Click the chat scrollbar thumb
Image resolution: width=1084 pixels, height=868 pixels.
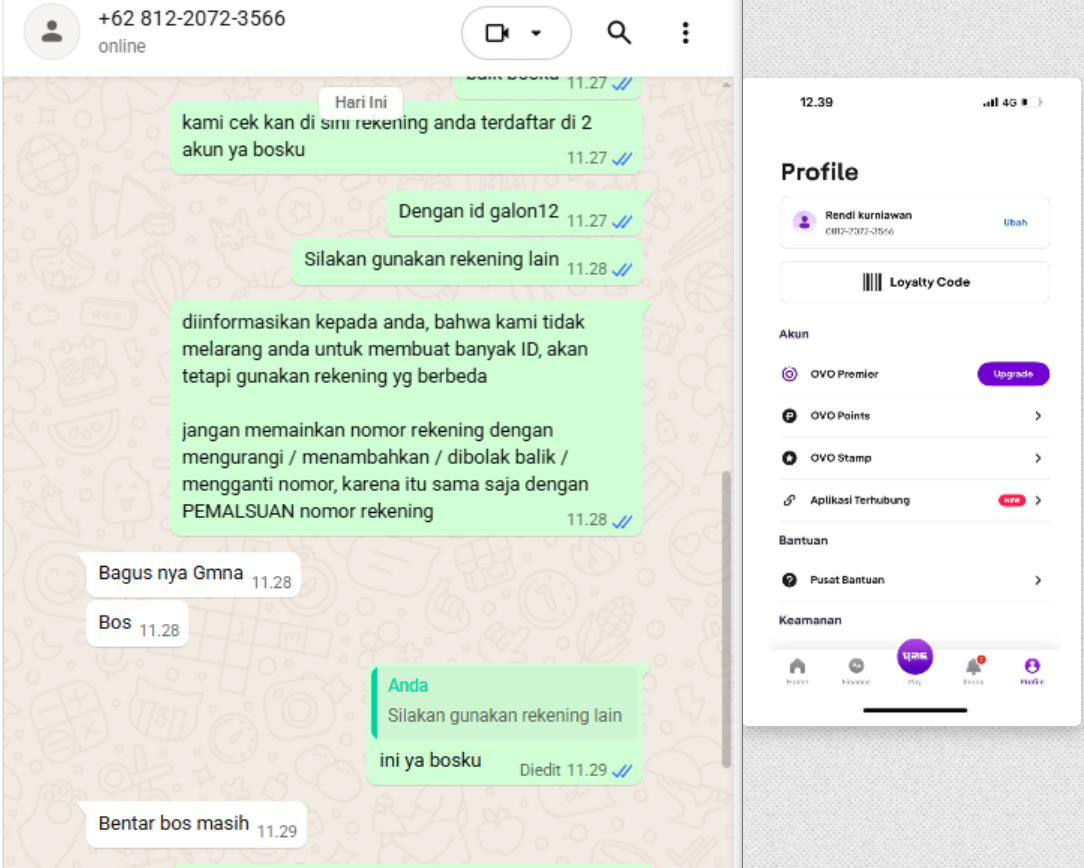point(726,619)
